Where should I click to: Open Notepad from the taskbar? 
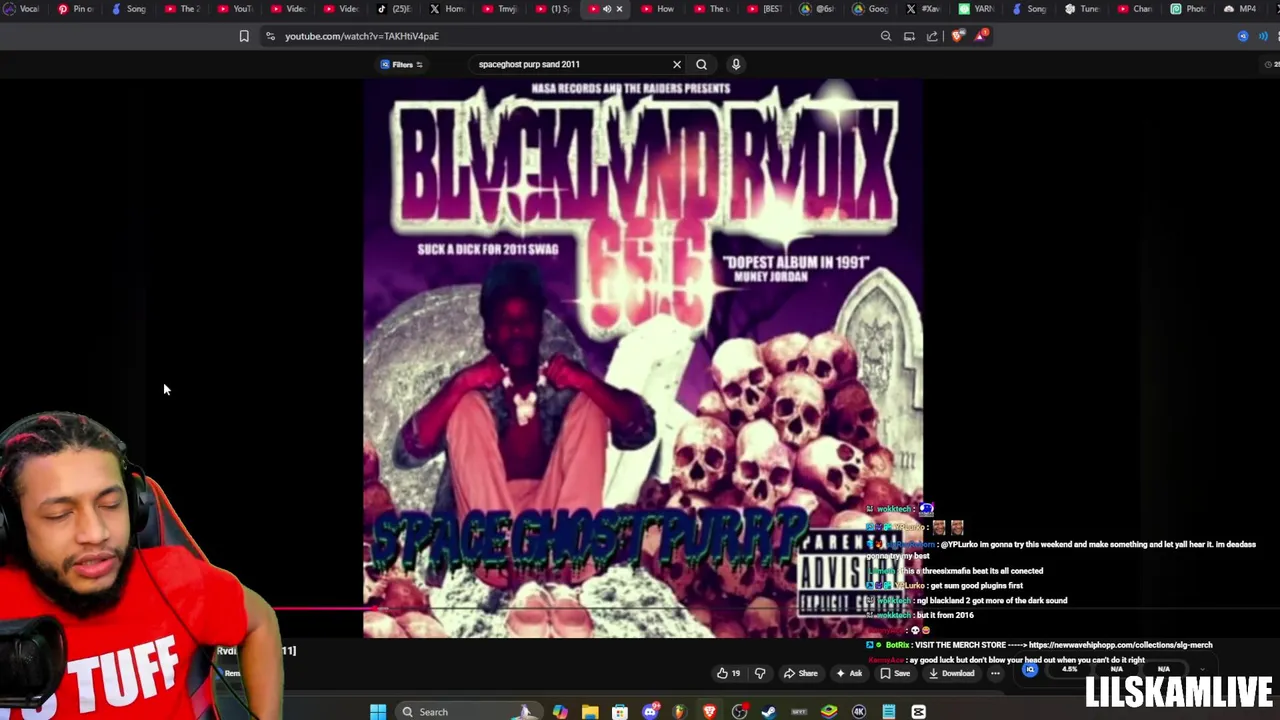[889, 712]
